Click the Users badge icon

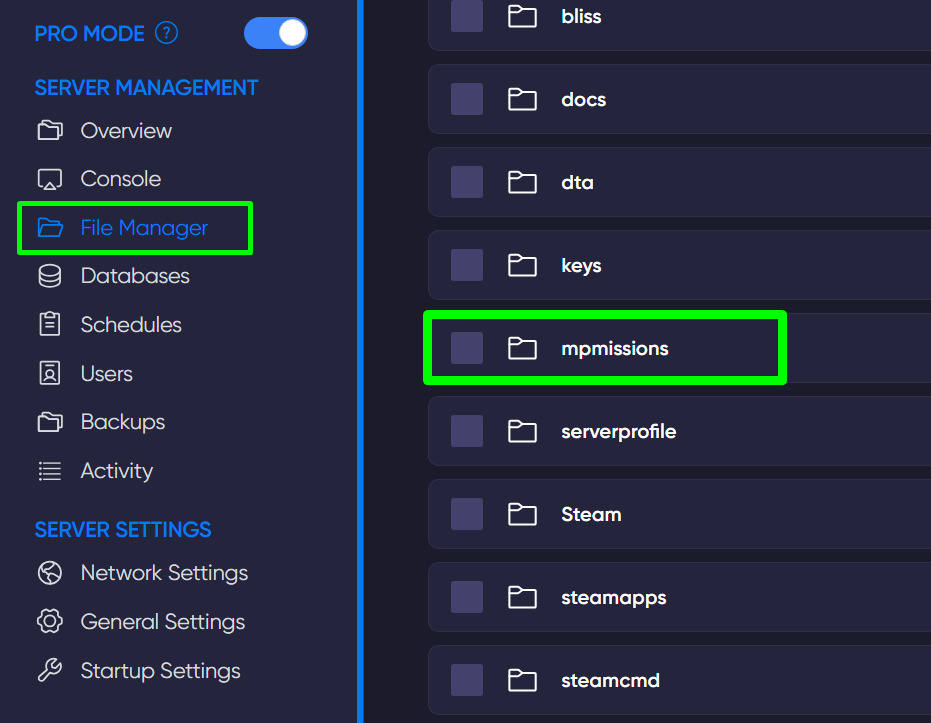tap(50, 373)
